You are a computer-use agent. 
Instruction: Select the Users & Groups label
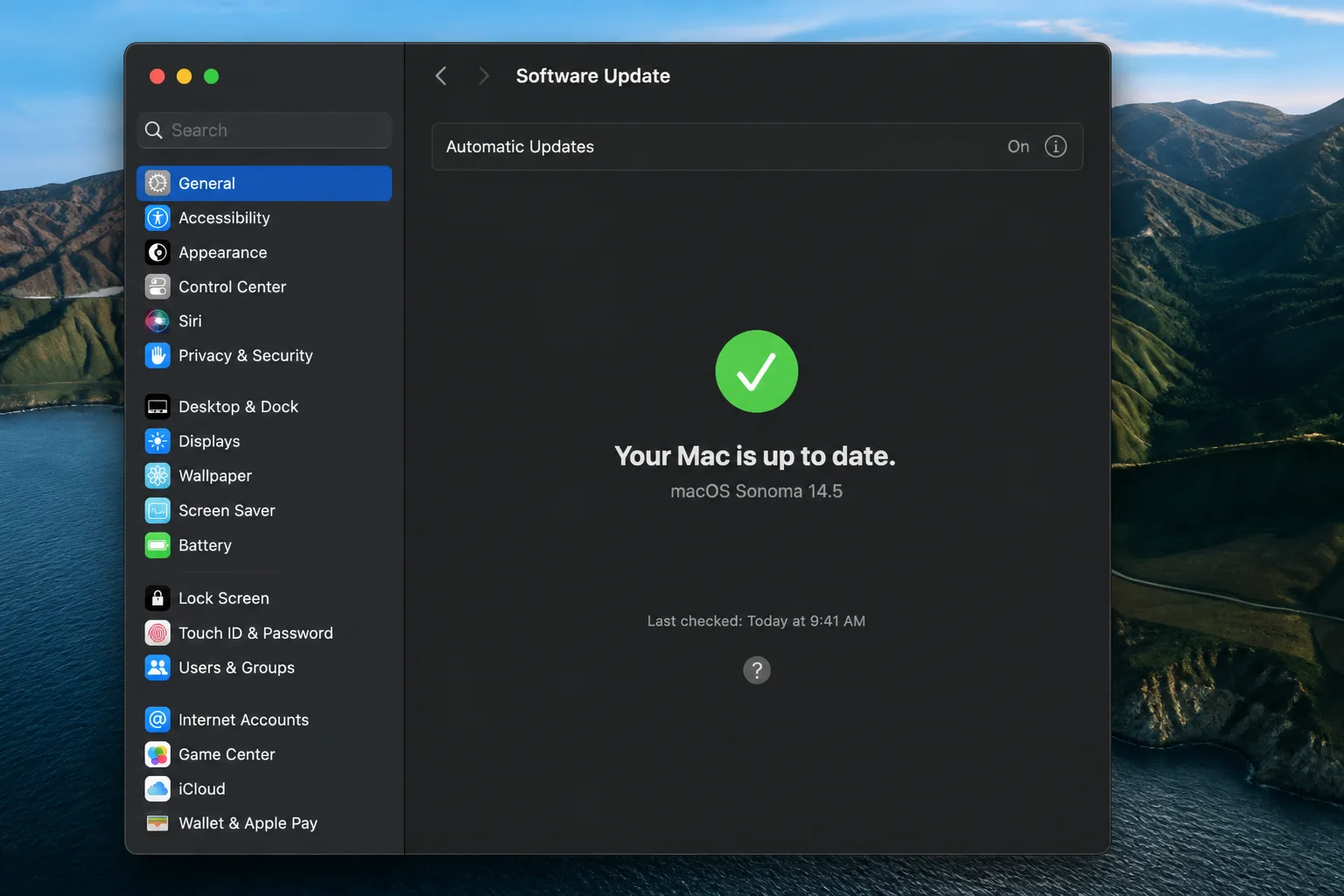236,668
